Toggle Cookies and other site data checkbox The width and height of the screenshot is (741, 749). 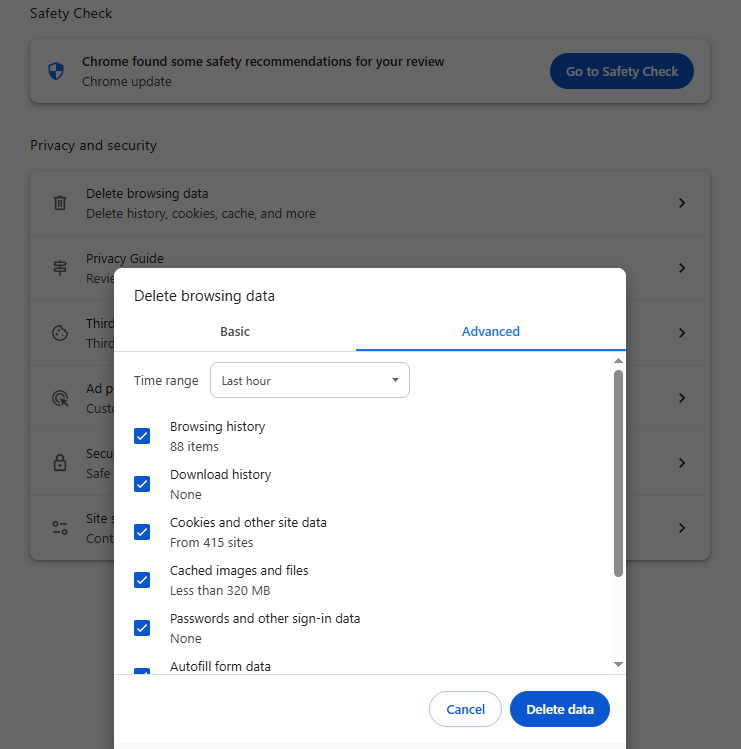click(x=142, y=532)
